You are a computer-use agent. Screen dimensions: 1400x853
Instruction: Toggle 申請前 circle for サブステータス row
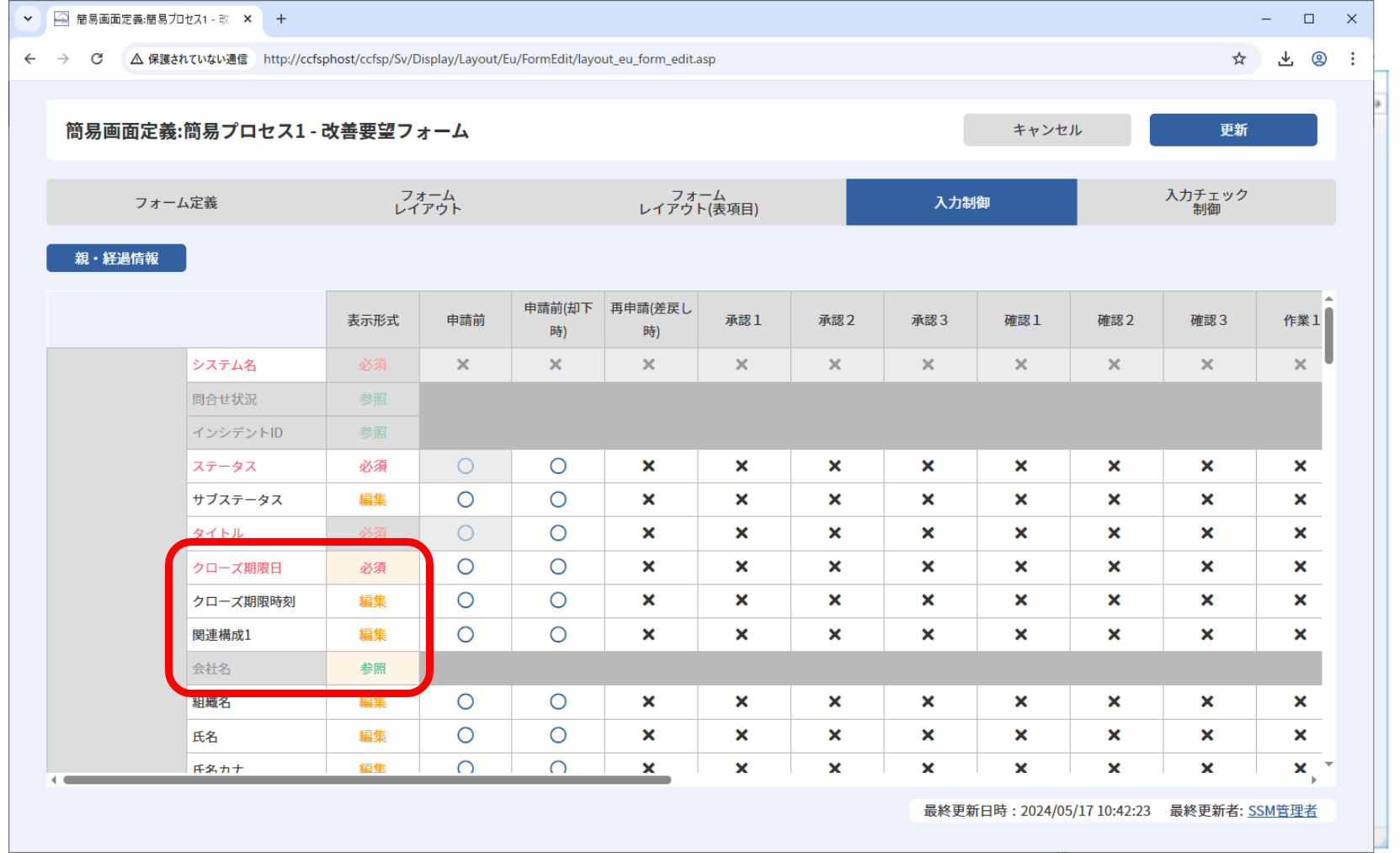[x=466, y=499]
